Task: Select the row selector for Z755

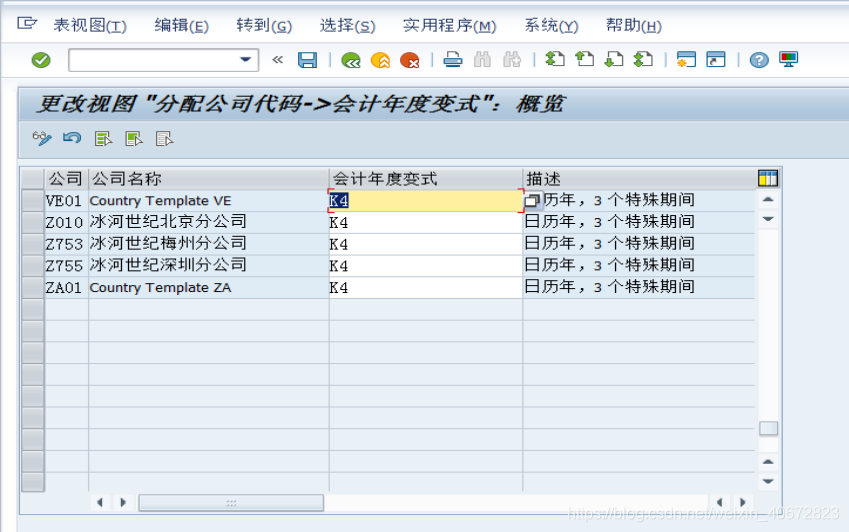Action: (x=32, y=265)
